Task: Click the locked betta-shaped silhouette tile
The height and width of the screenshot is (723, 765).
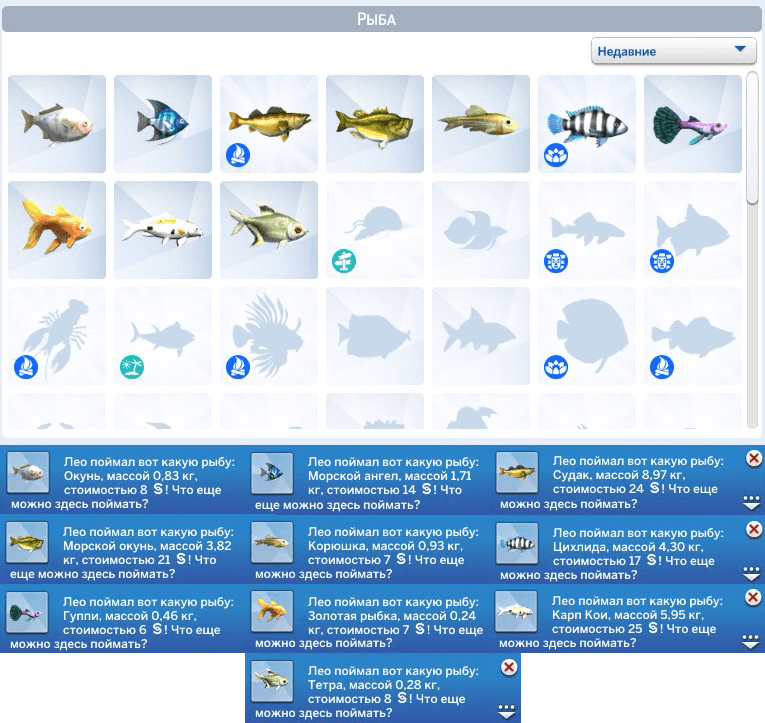Action: 481,230
